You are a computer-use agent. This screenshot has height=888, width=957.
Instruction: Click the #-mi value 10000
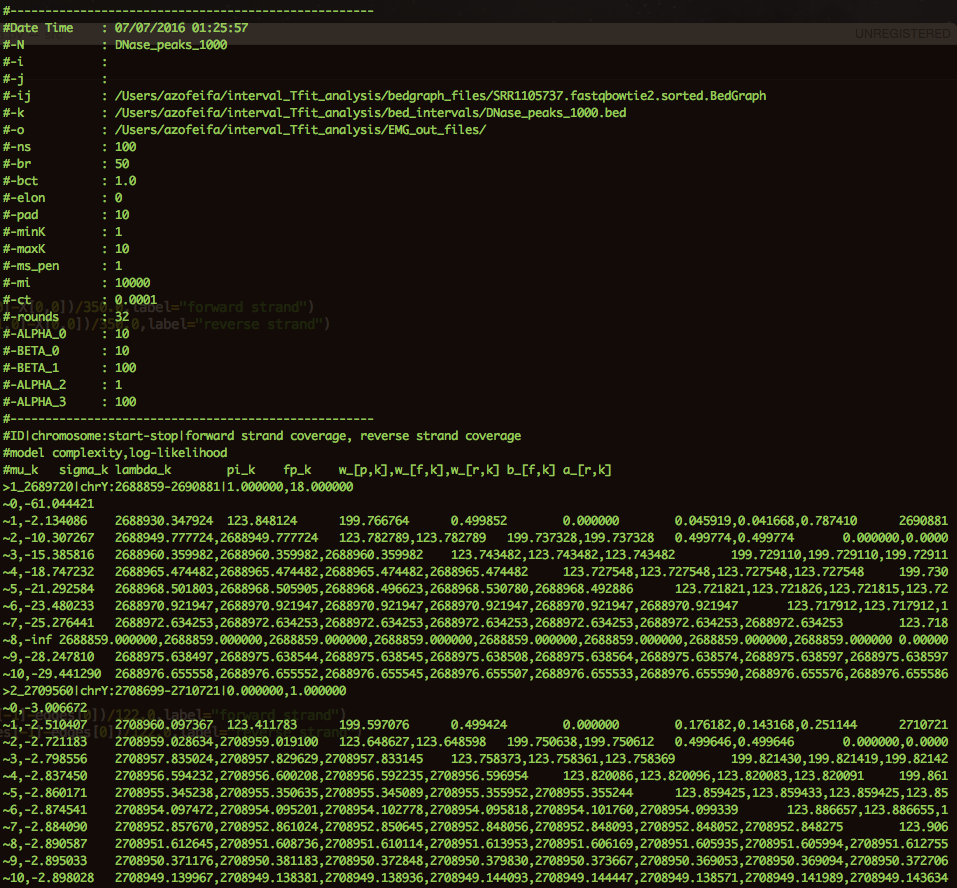132,283
